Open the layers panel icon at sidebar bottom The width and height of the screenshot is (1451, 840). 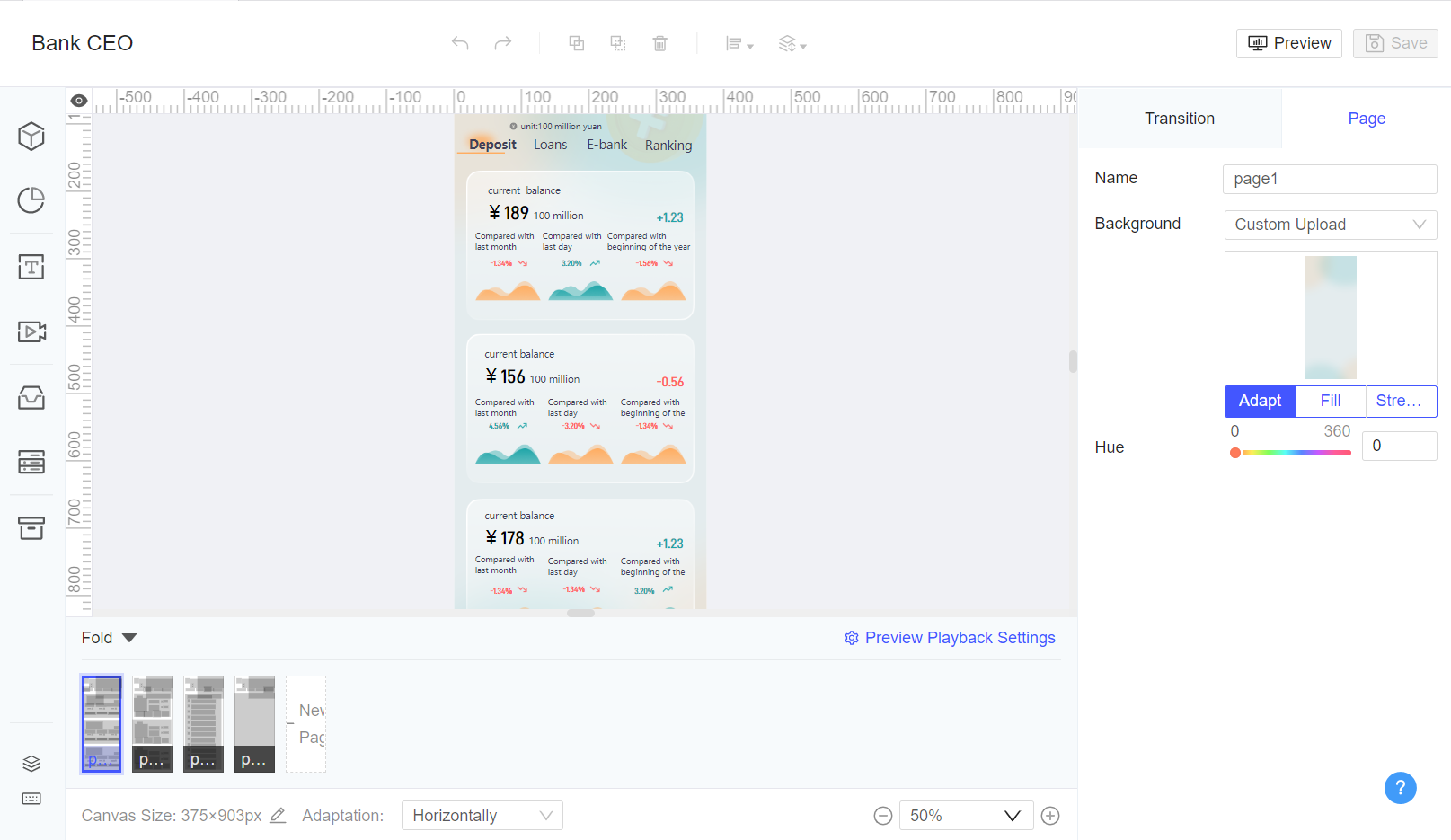31,763
